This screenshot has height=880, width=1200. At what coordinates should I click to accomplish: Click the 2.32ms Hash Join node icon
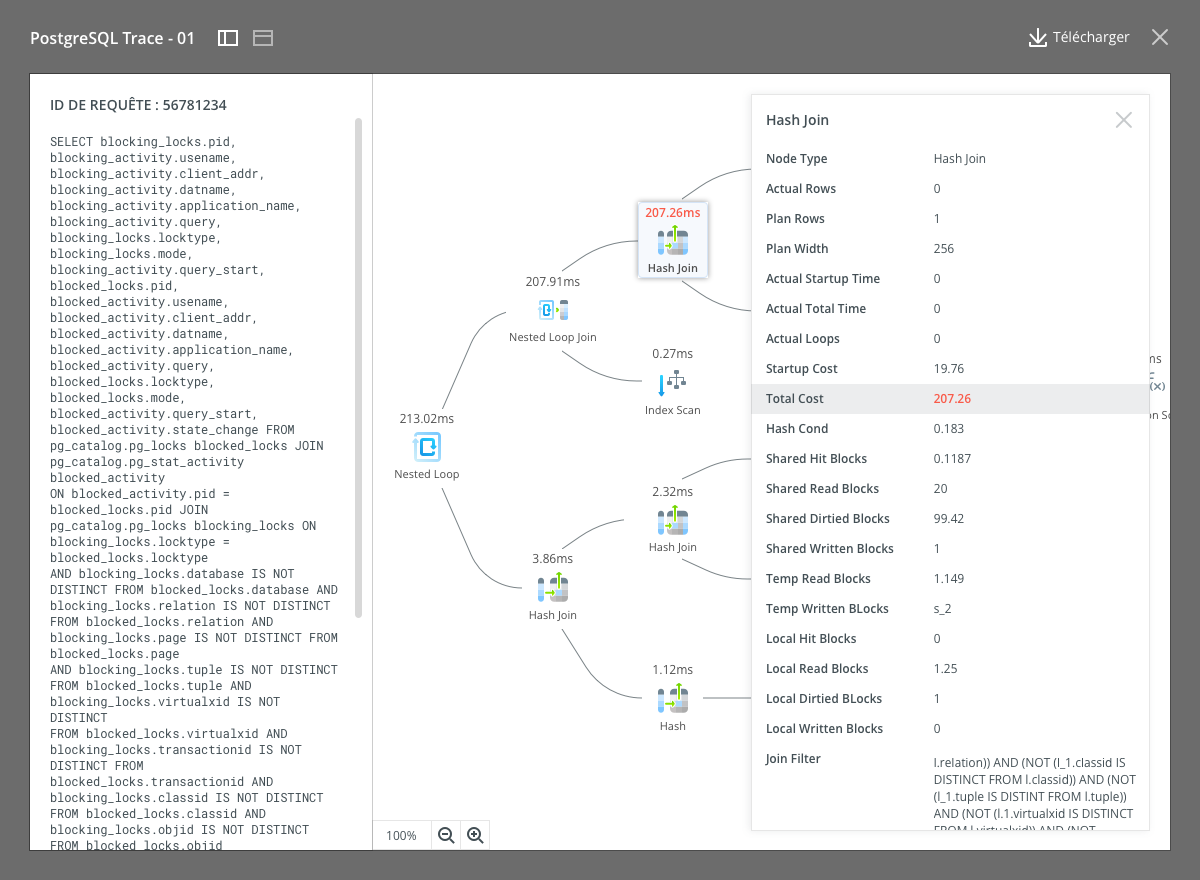pos(673,521)
